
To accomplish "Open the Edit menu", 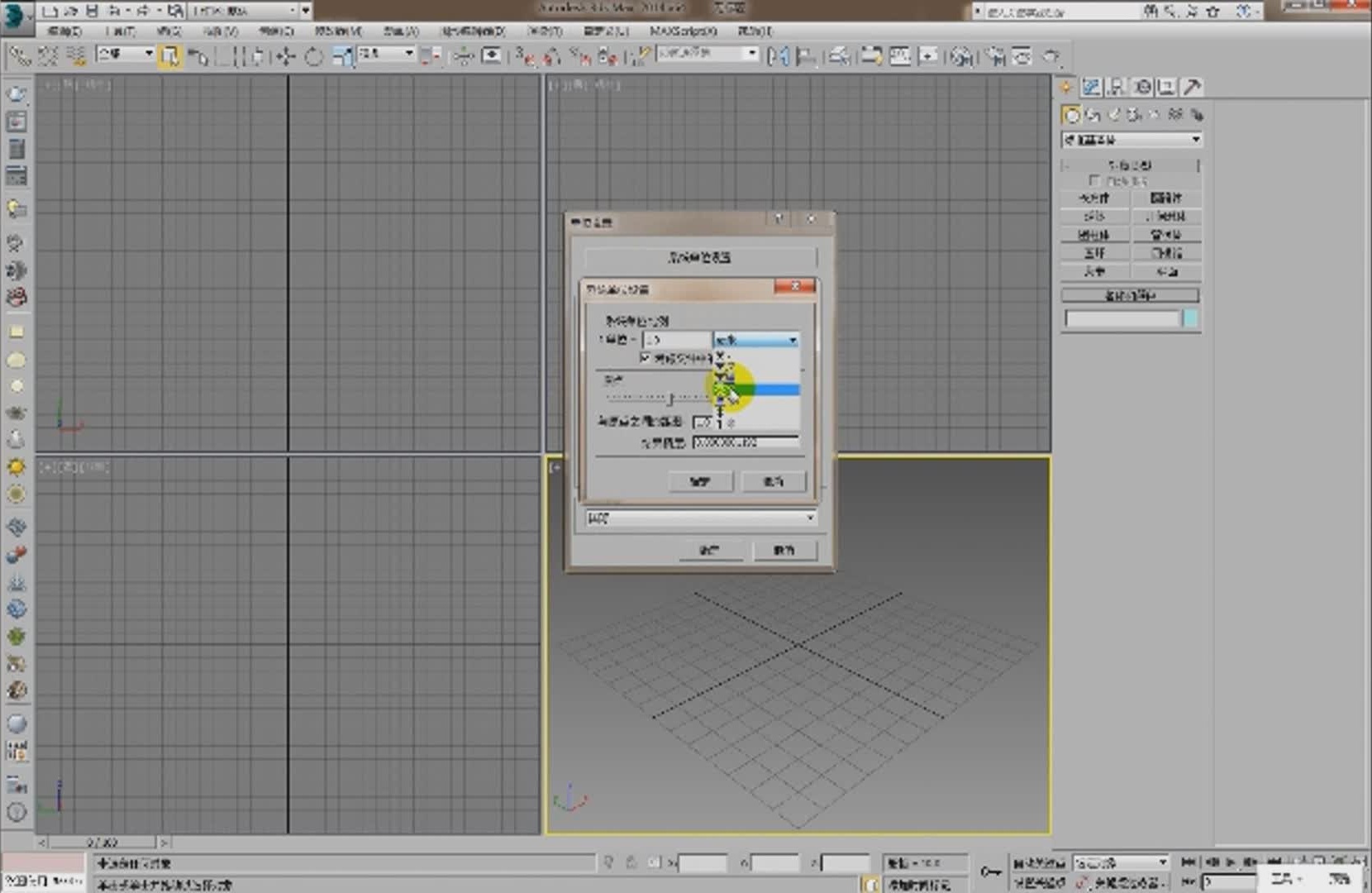I will [64, 31].
